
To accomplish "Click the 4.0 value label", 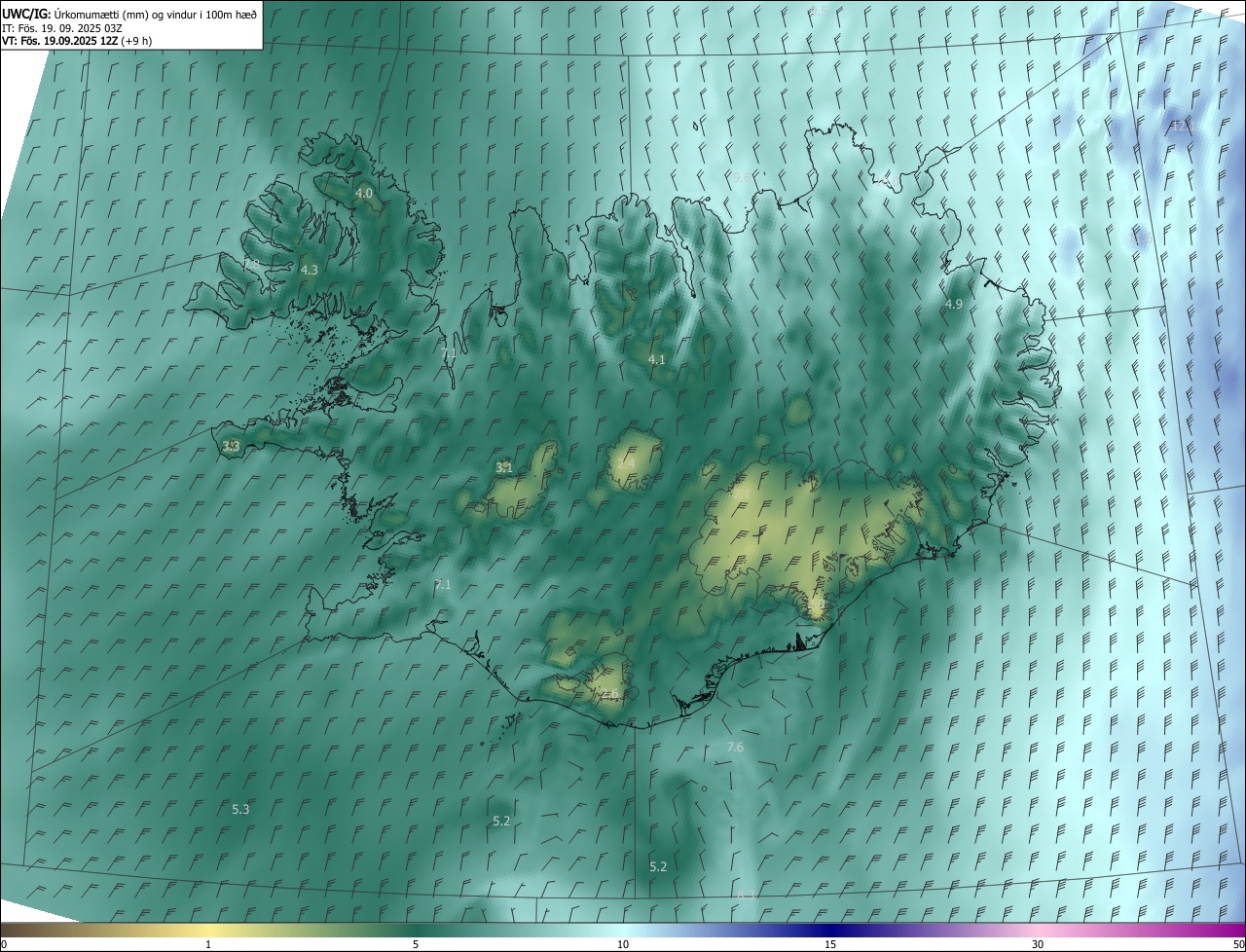I will point(364,194).
